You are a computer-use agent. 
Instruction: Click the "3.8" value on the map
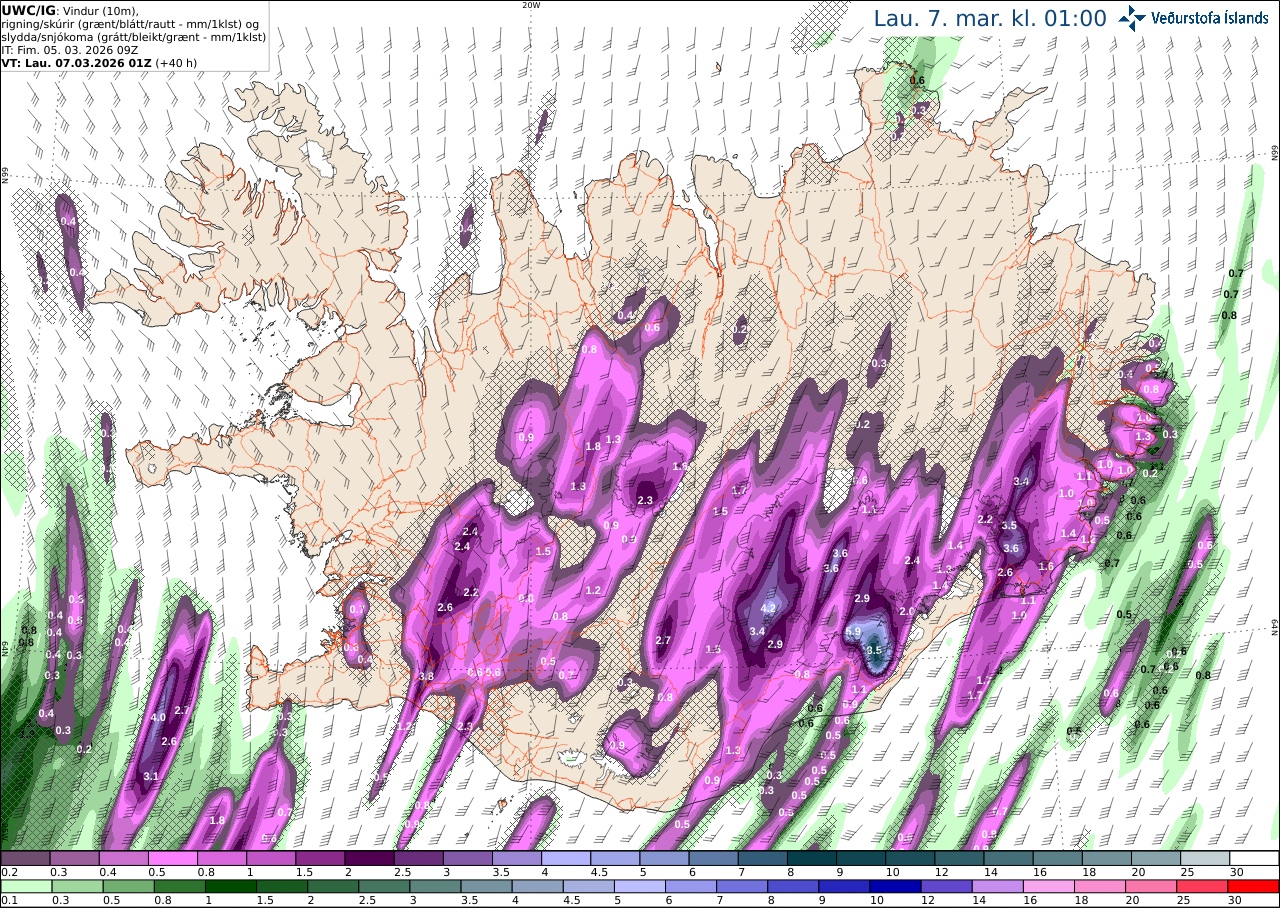click(426, 677)
